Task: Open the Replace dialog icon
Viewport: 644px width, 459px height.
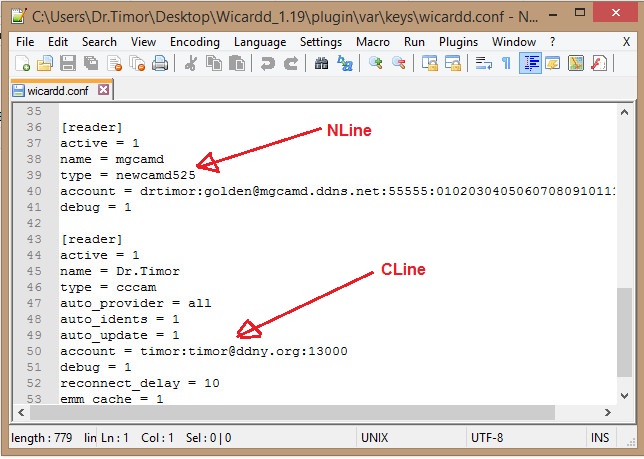Action: (345, 64)
